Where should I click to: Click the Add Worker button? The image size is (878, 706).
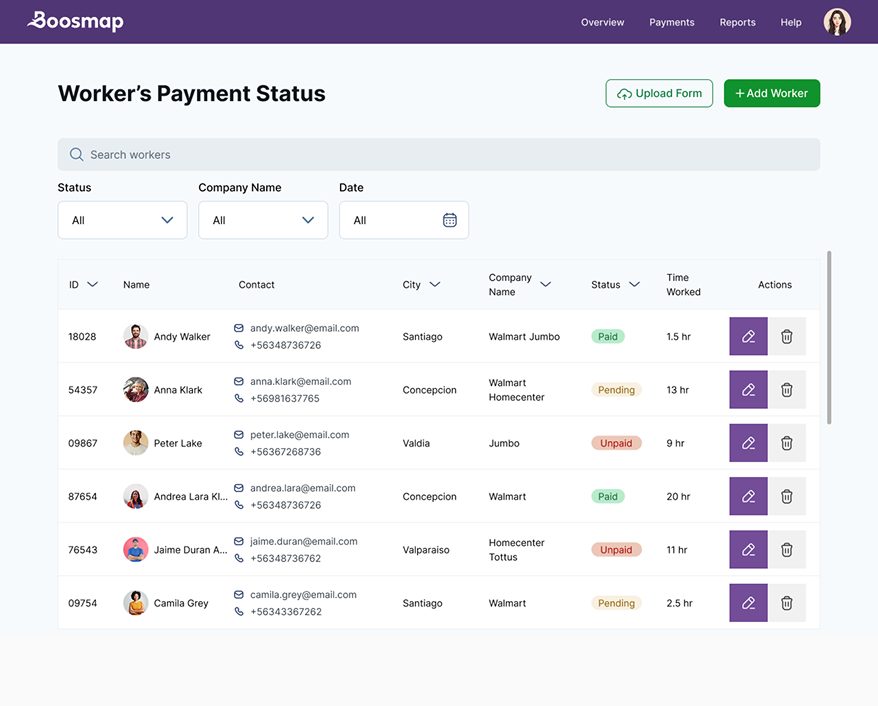(772, 93)
